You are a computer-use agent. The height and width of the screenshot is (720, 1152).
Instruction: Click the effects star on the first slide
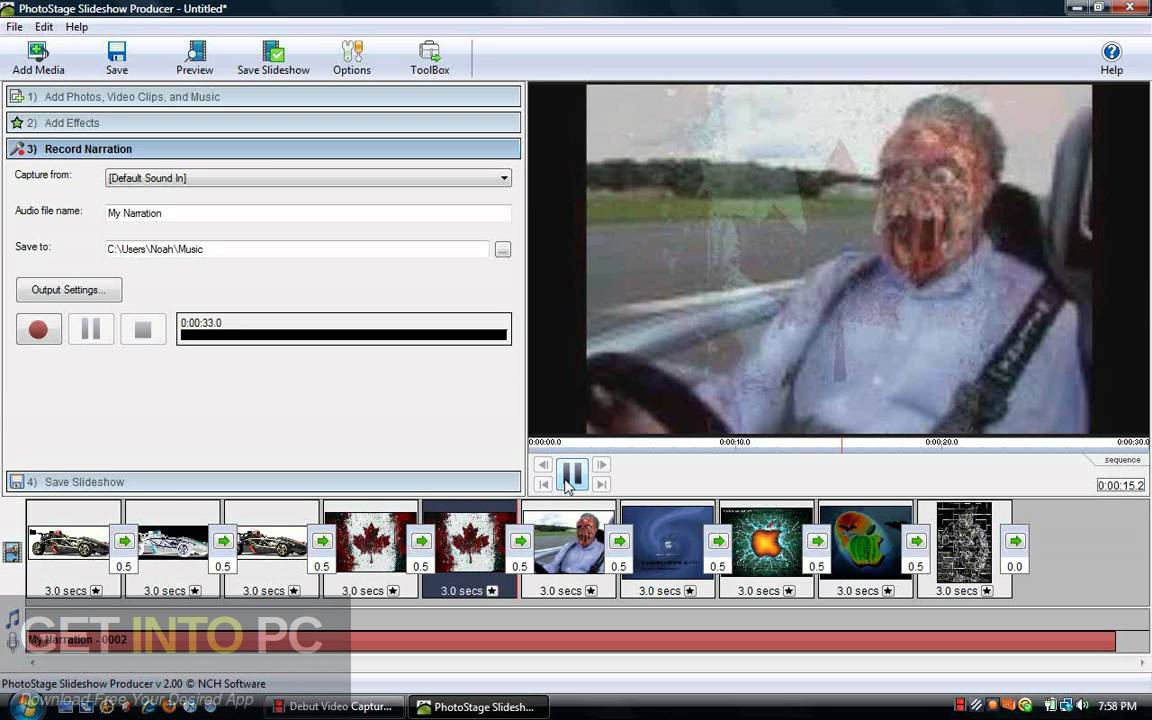[x=96, y=591]
